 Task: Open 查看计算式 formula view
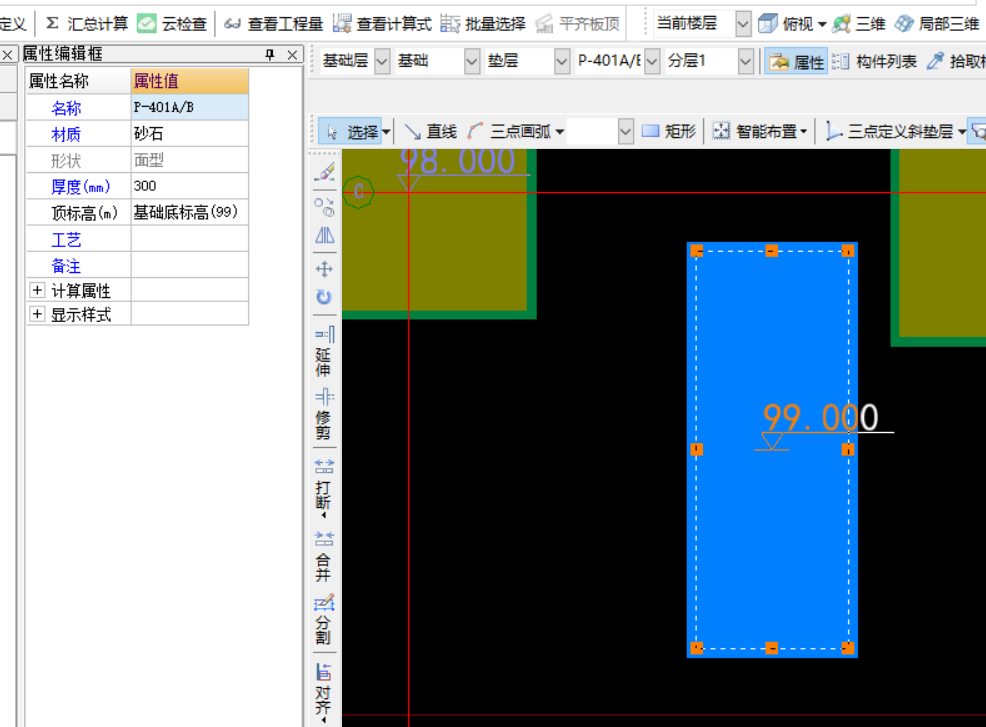click(382, 24)
